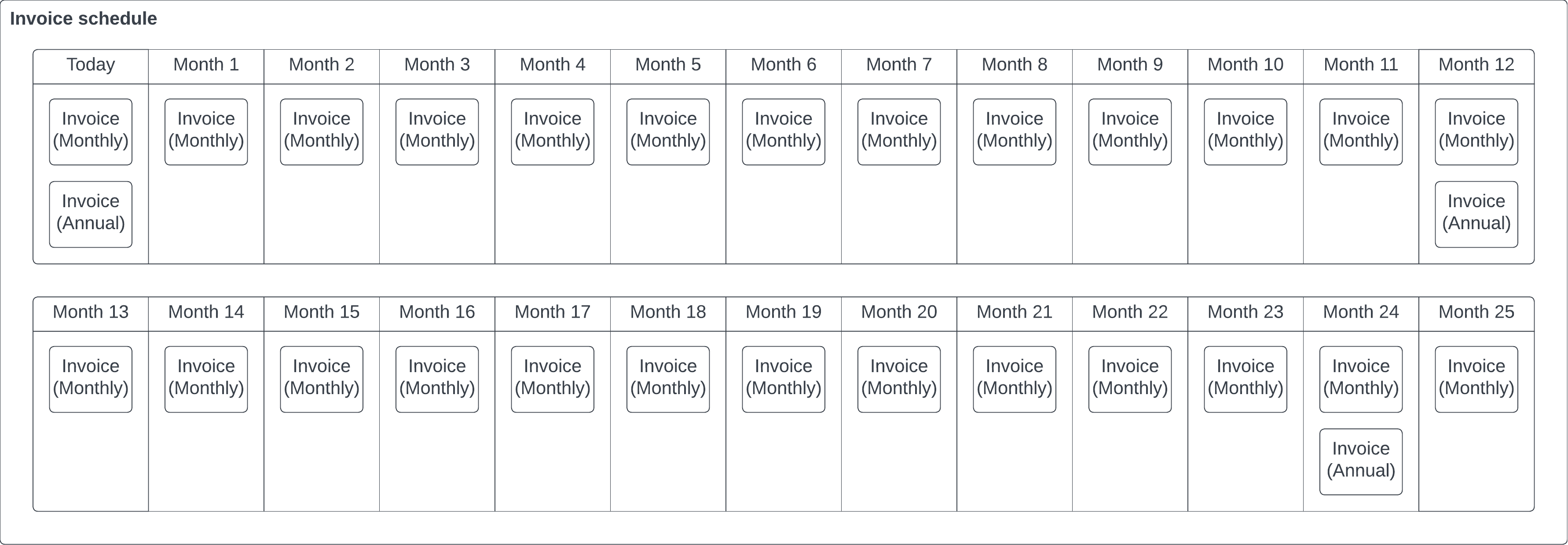Click the Invoice (Monthly) box in Month 20
1568x545 pixels.
(899, 380)
